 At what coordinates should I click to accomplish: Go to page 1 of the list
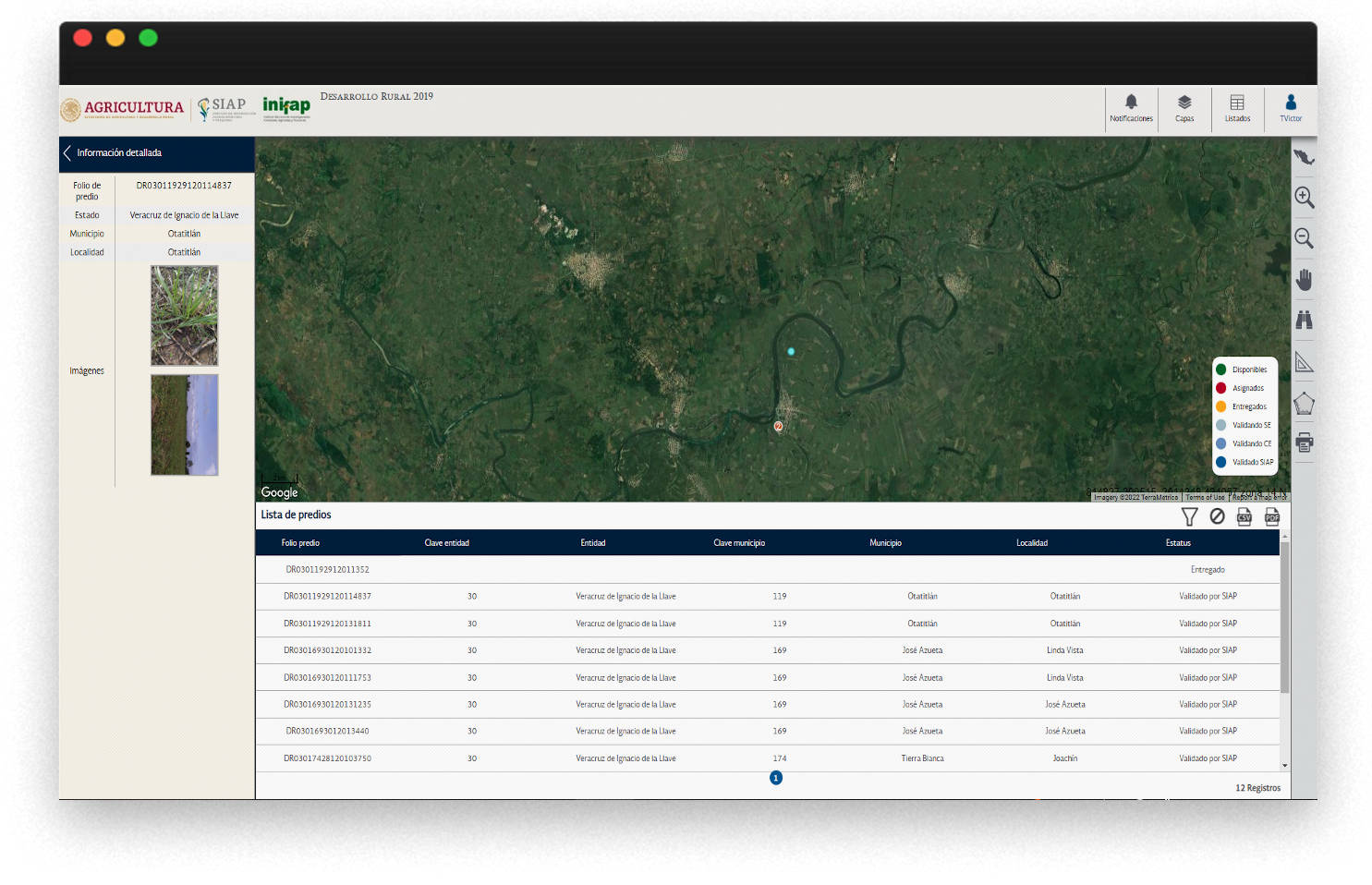(776, 778)
